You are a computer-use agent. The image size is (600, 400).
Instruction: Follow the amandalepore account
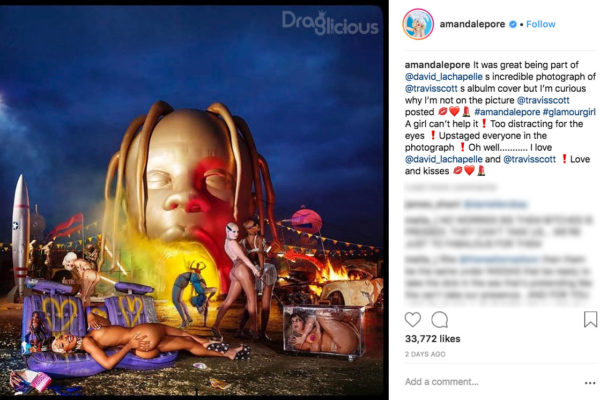[x=540, y=24]
